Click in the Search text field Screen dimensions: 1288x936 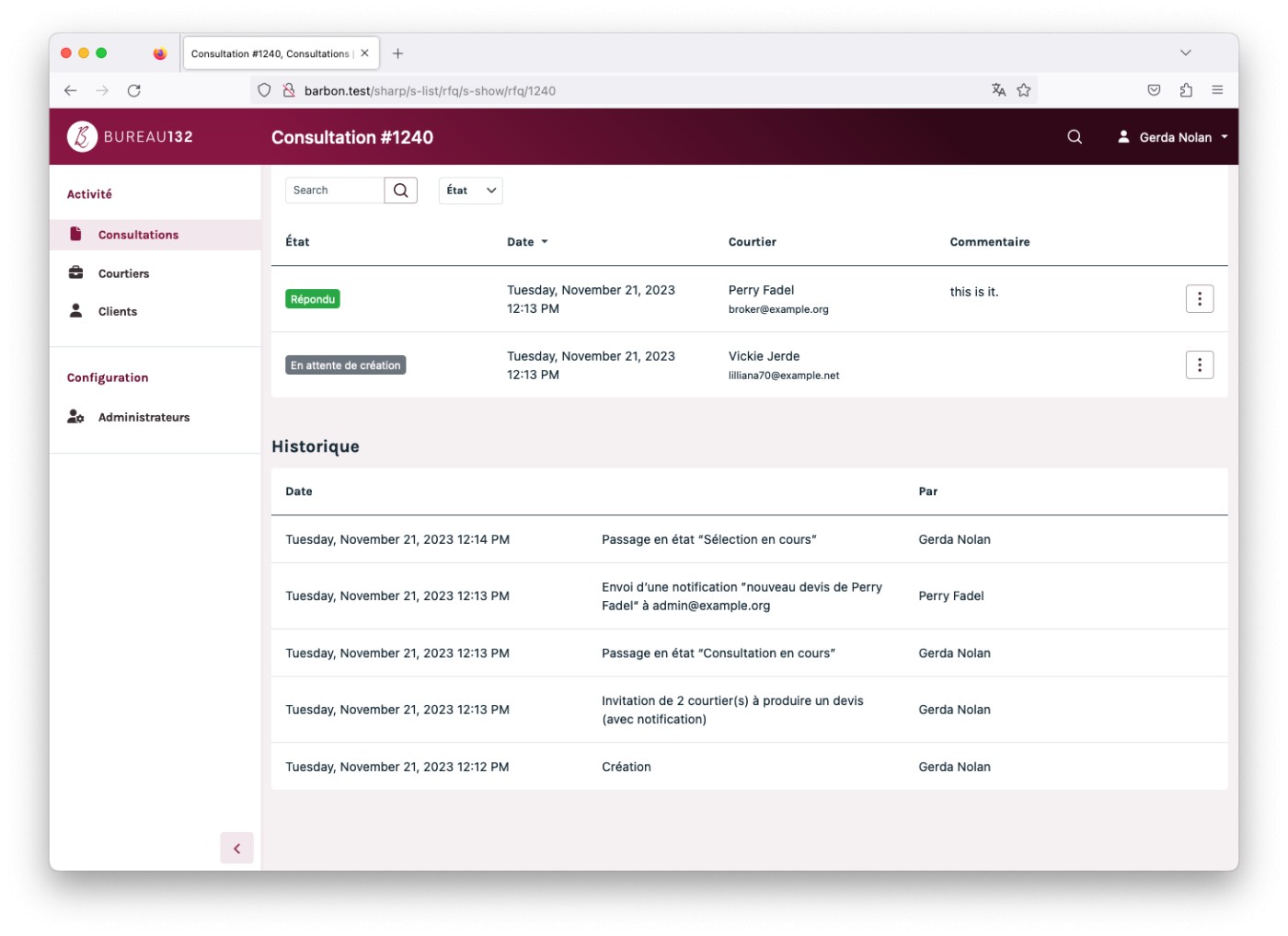335,191
